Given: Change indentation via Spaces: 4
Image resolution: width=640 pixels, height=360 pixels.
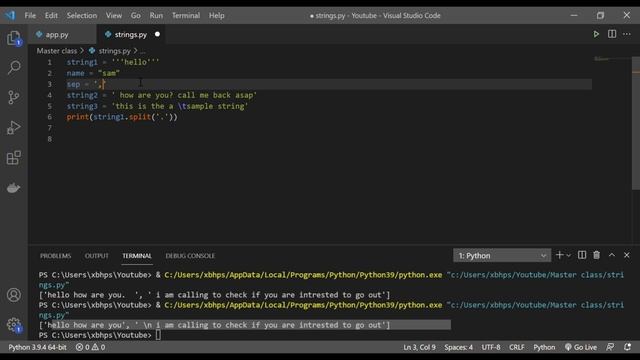Looking at the screenshot, I should 459,347.
